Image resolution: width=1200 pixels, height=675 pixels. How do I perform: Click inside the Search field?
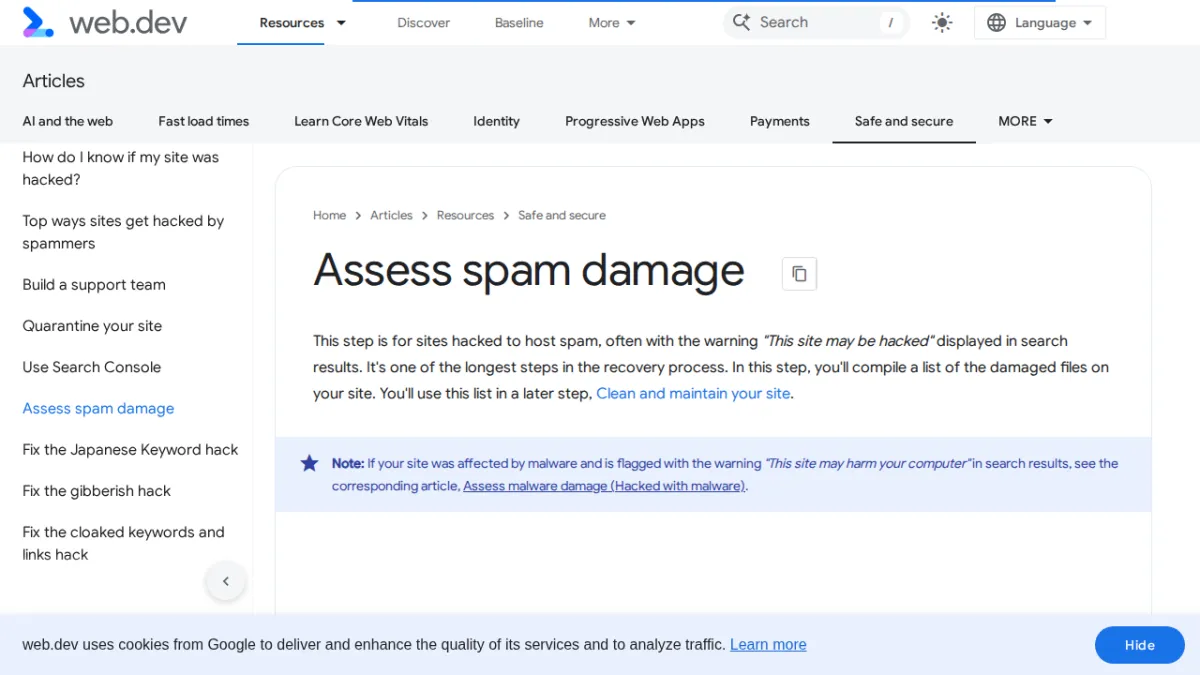(815, 22)
